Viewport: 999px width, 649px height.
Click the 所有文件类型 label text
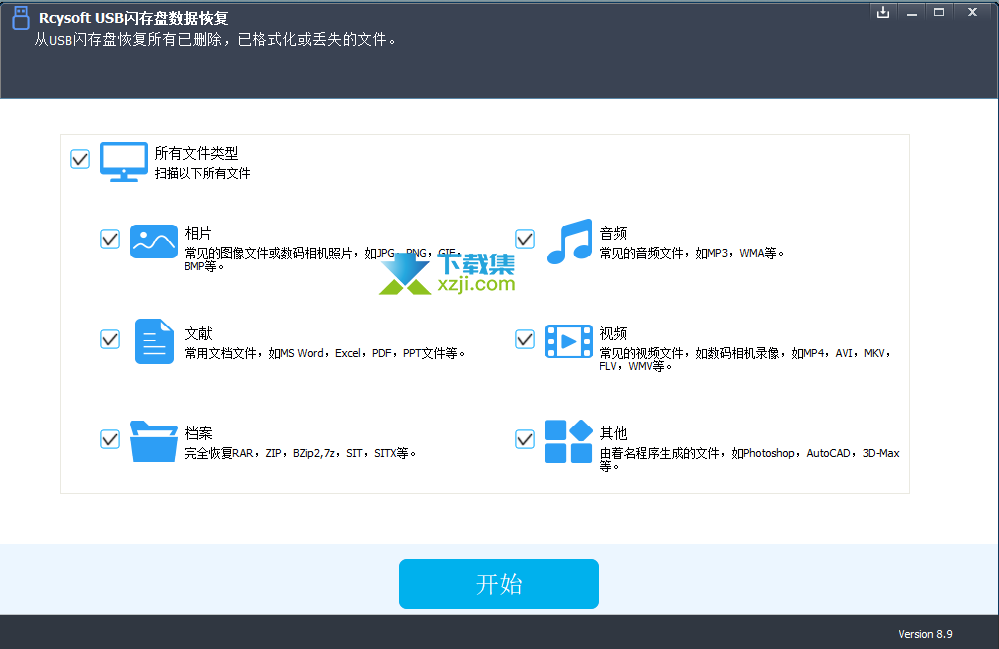[196, 153]
